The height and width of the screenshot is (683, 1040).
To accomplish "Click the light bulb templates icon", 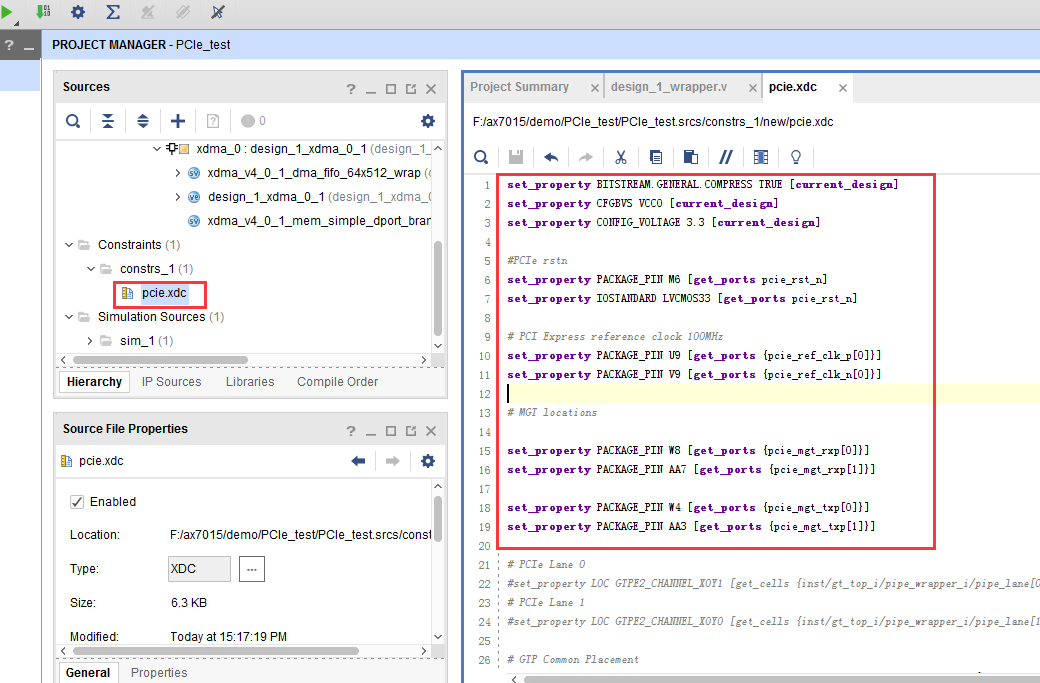I will 796,157.
